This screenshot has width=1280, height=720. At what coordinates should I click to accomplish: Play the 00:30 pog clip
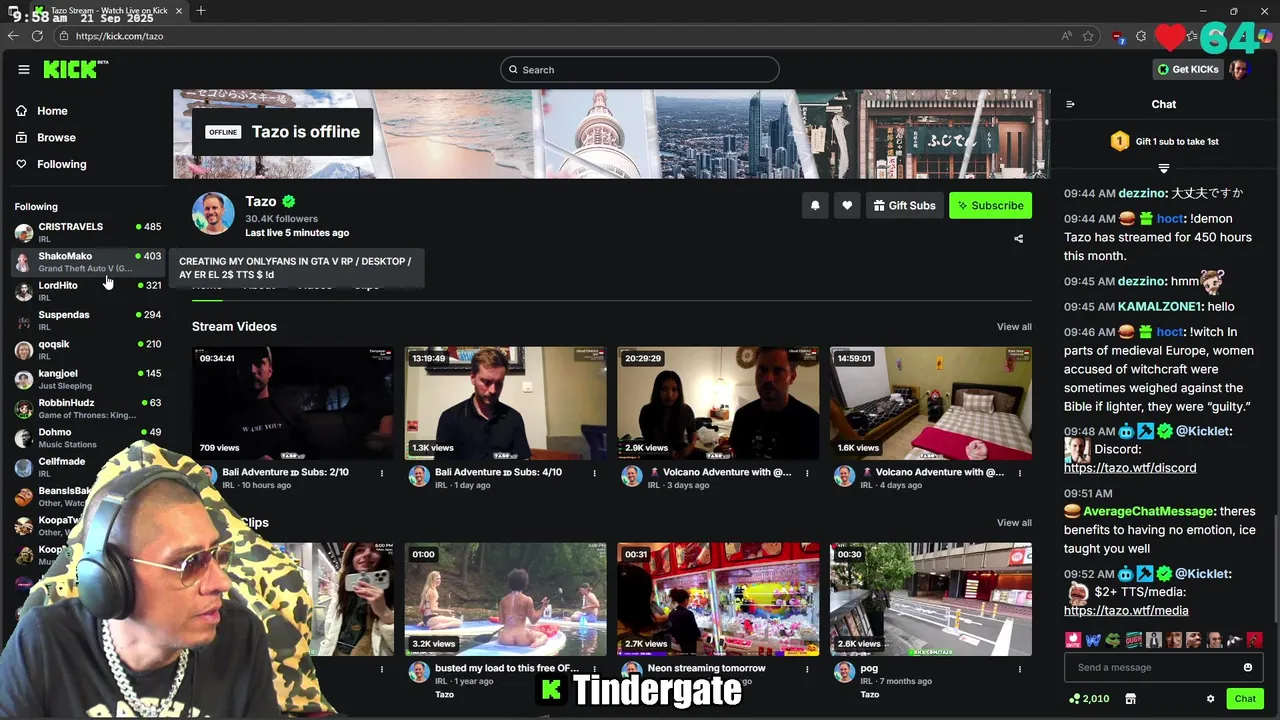931,599
